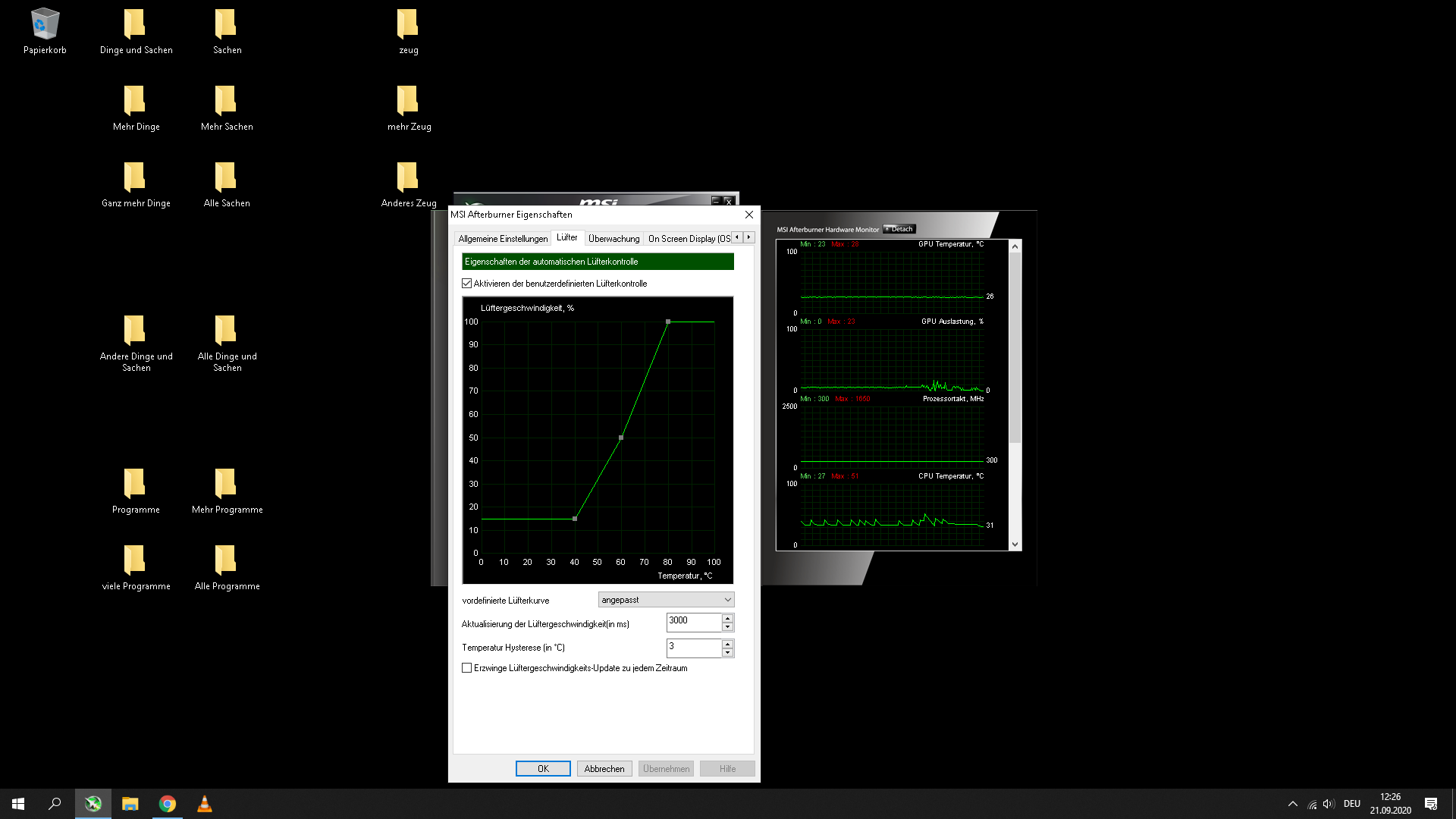The height and width of the screenshot is (819, 1456).
Task: Open the Papierkorb recycle bin icon
Action: [x=45, y=25]
